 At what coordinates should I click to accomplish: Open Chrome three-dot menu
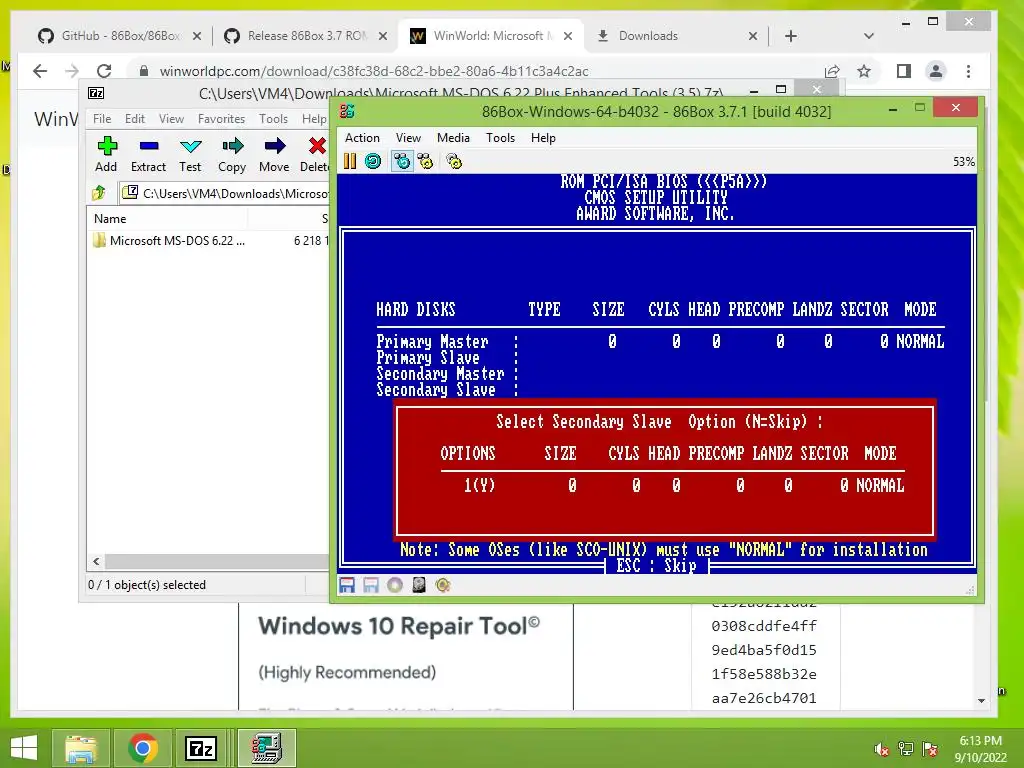click(968, 71)
